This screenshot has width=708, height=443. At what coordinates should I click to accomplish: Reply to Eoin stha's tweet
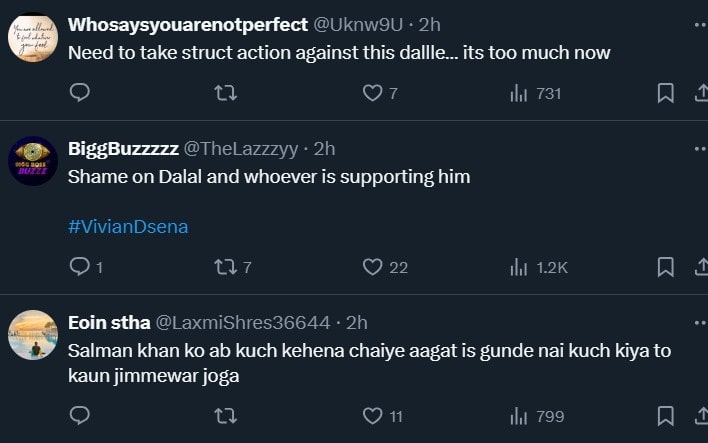(x=80, y=415)
